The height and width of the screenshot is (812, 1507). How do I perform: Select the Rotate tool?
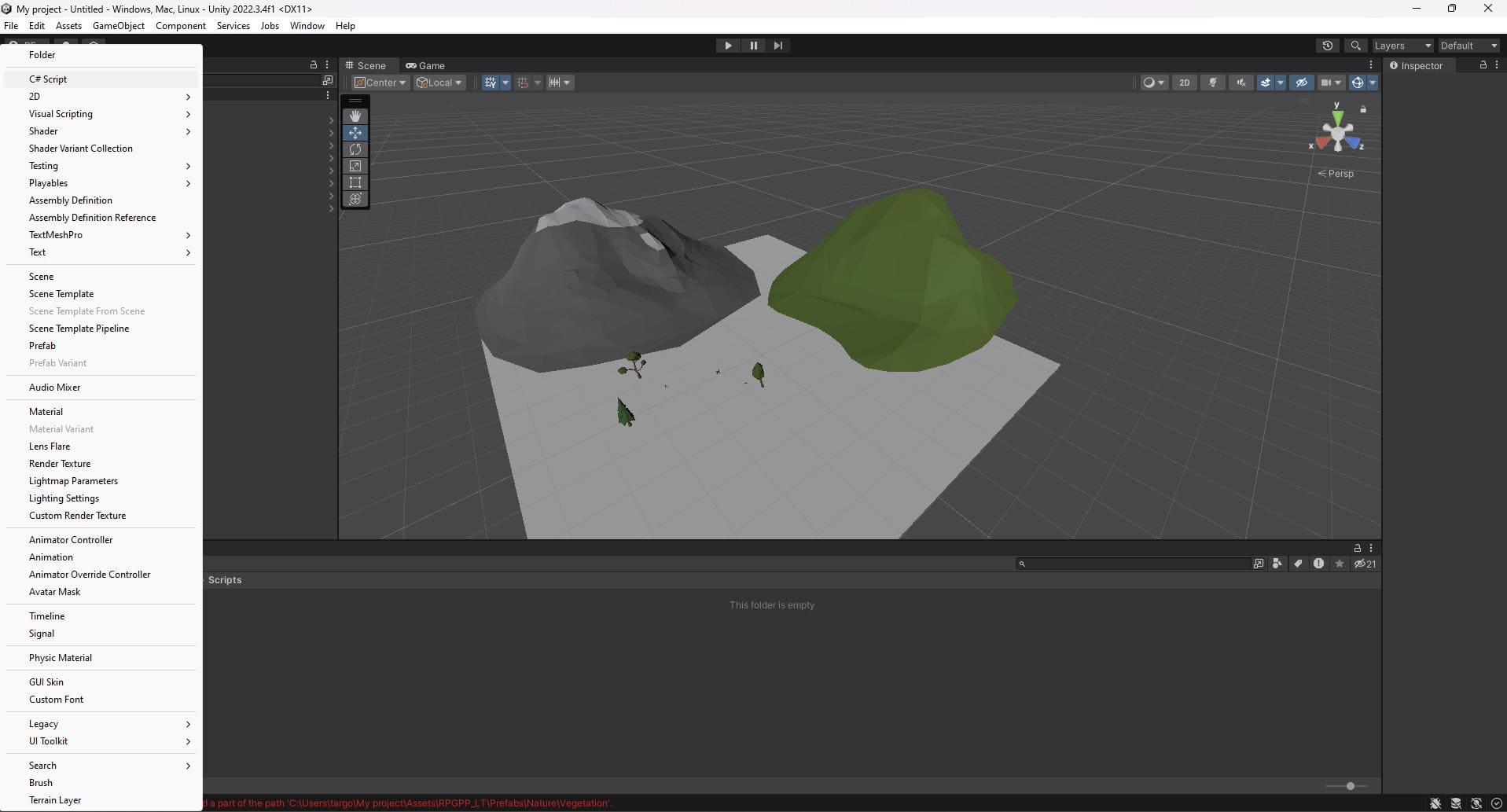355,149
